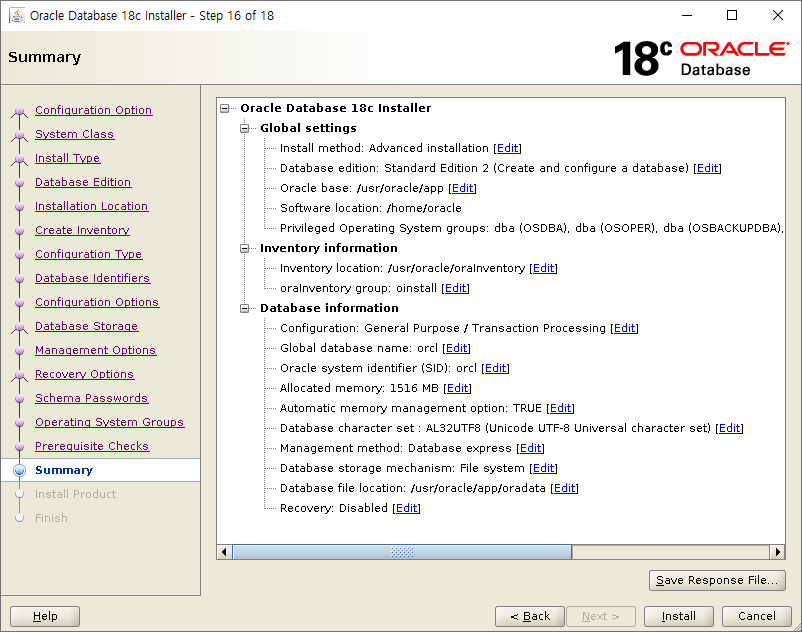Viewport: 802px width, 632px height.
Task: Edit Database storage mechanism
Action: click(x=543, y=468)
